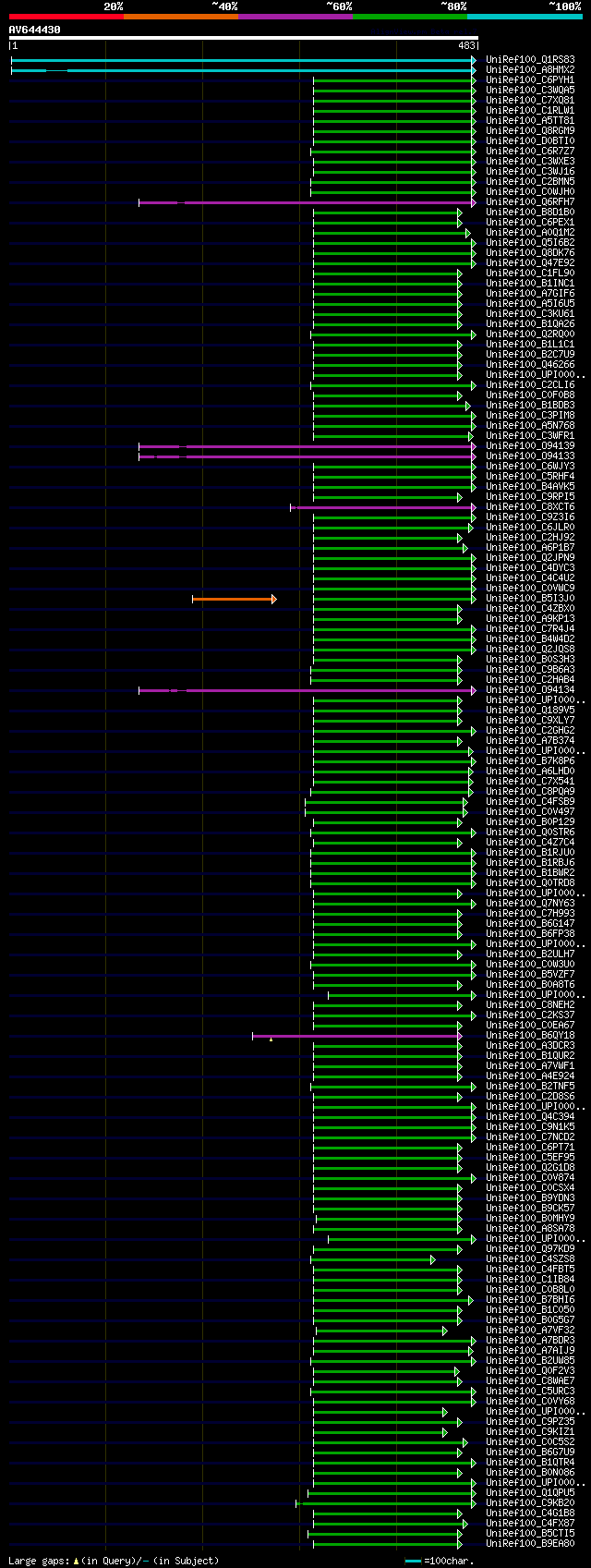Image resolution: width=591 pixels, height=1568 pixels.
Task: Click the UniRef100_C6WJY3 label
Action: (530, 467)
